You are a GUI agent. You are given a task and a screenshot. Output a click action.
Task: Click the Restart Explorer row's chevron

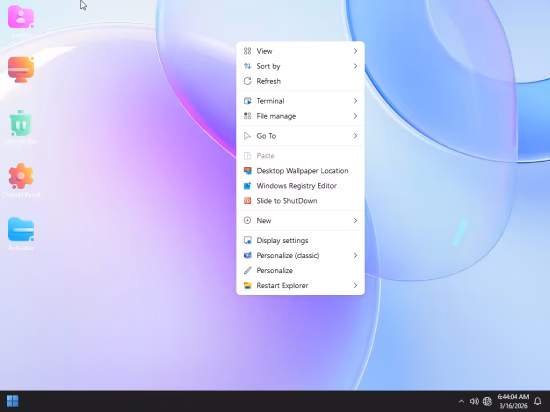355,286
